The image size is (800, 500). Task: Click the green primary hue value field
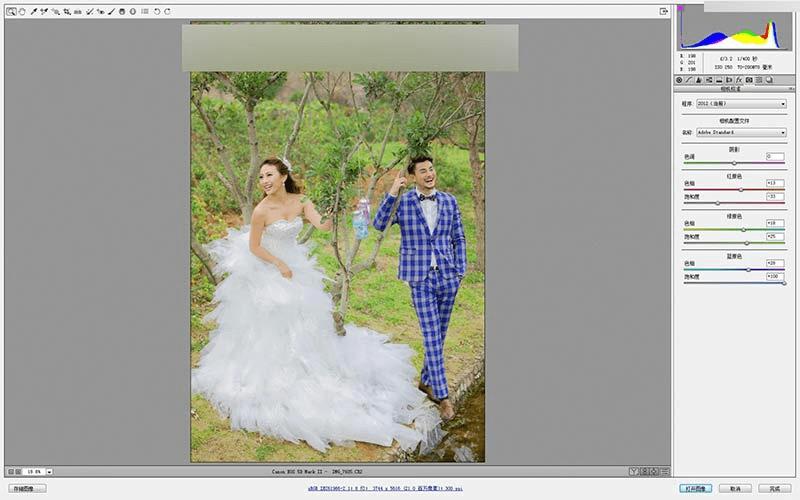775,223
